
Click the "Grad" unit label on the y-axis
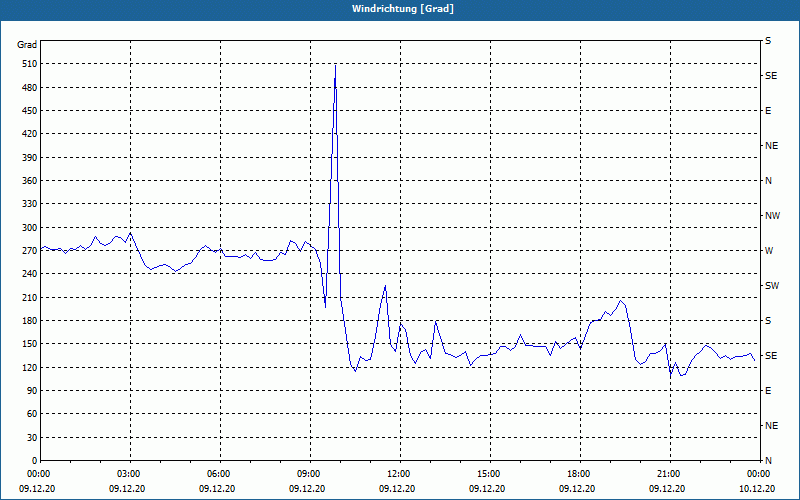point(27,45)
